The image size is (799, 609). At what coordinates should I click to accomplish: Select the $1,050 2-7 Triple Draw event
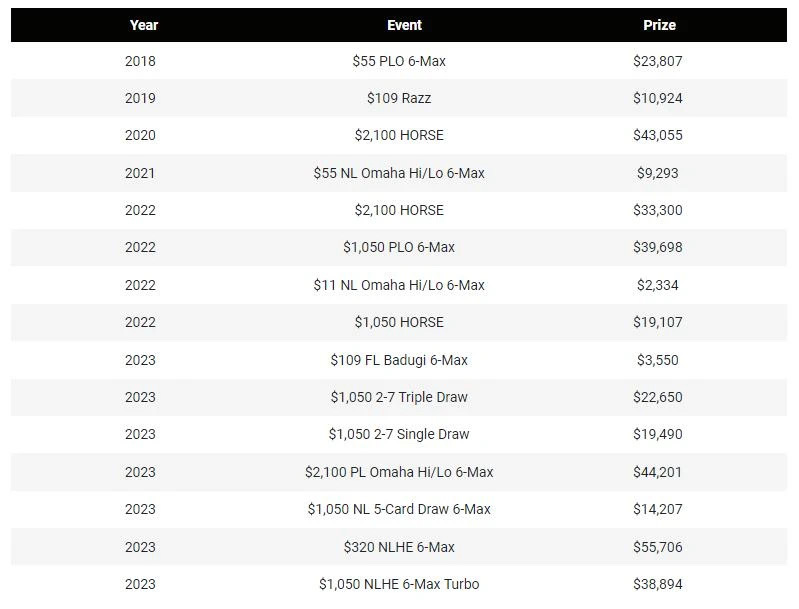tap(399, 397)
